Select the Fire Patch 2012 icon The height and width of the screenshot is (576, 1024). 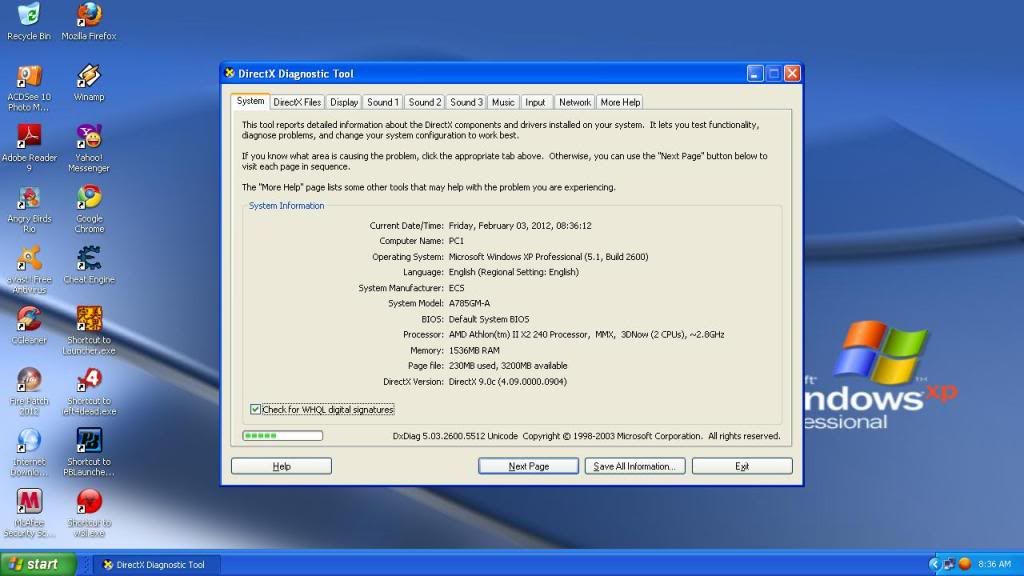[x=29, y=391]
